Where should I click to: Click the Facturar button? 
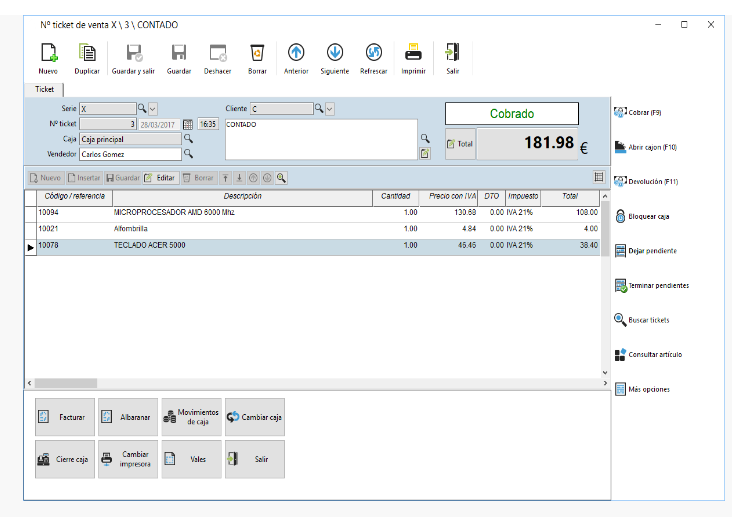[x=65, y=417]
